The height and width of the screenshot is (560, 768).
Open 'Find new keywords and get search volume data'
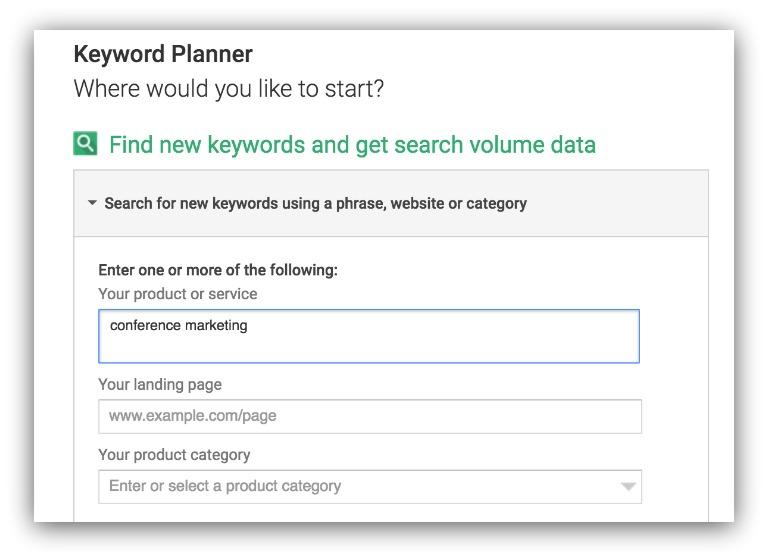[352, 145]
